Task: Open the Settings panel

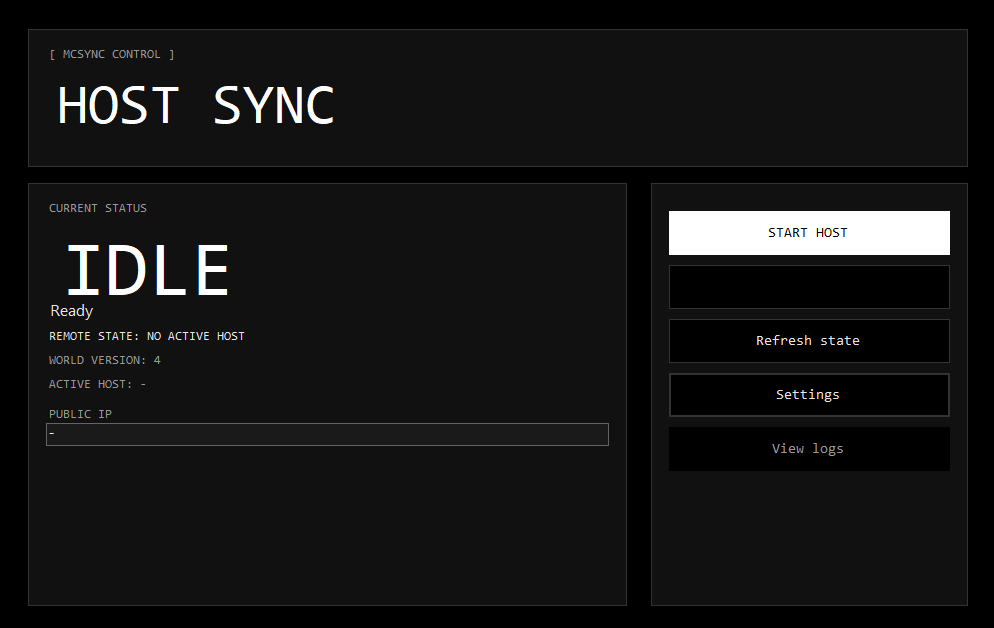Action: click(808, 394)
